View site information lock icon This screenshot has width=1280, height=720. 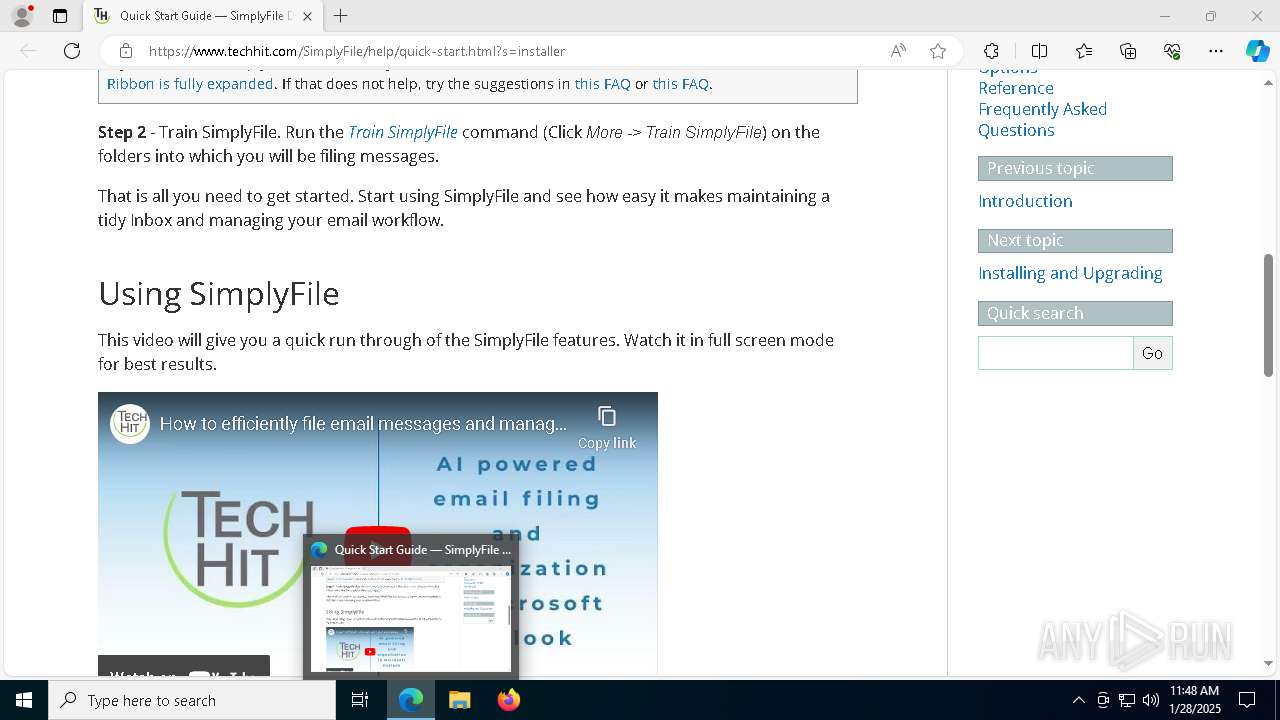coord(126,51)
